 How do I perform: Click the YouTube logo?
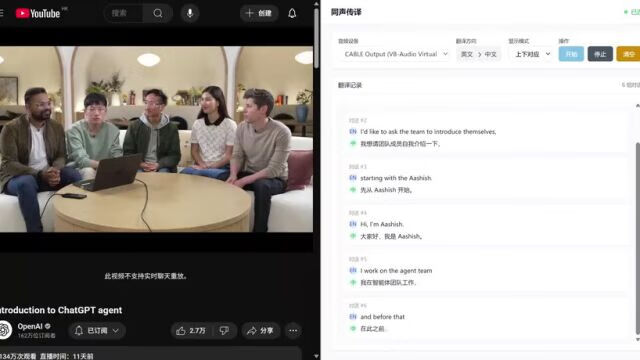[38, 13]
